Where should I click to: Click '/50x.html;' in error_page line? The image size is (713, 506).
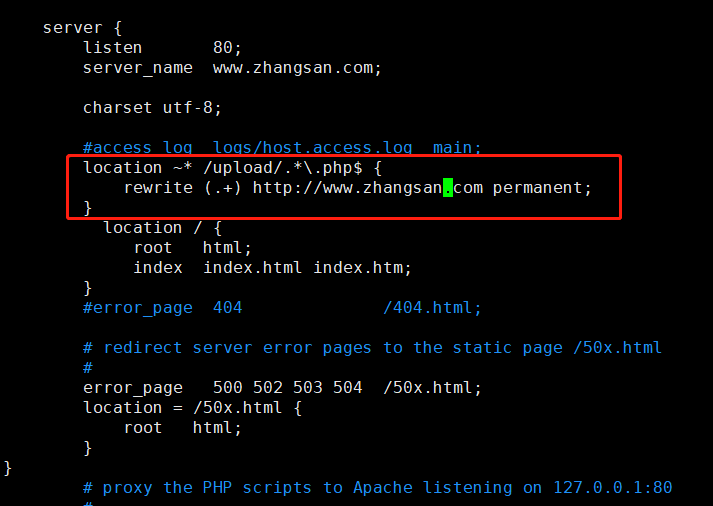point(432,388)
